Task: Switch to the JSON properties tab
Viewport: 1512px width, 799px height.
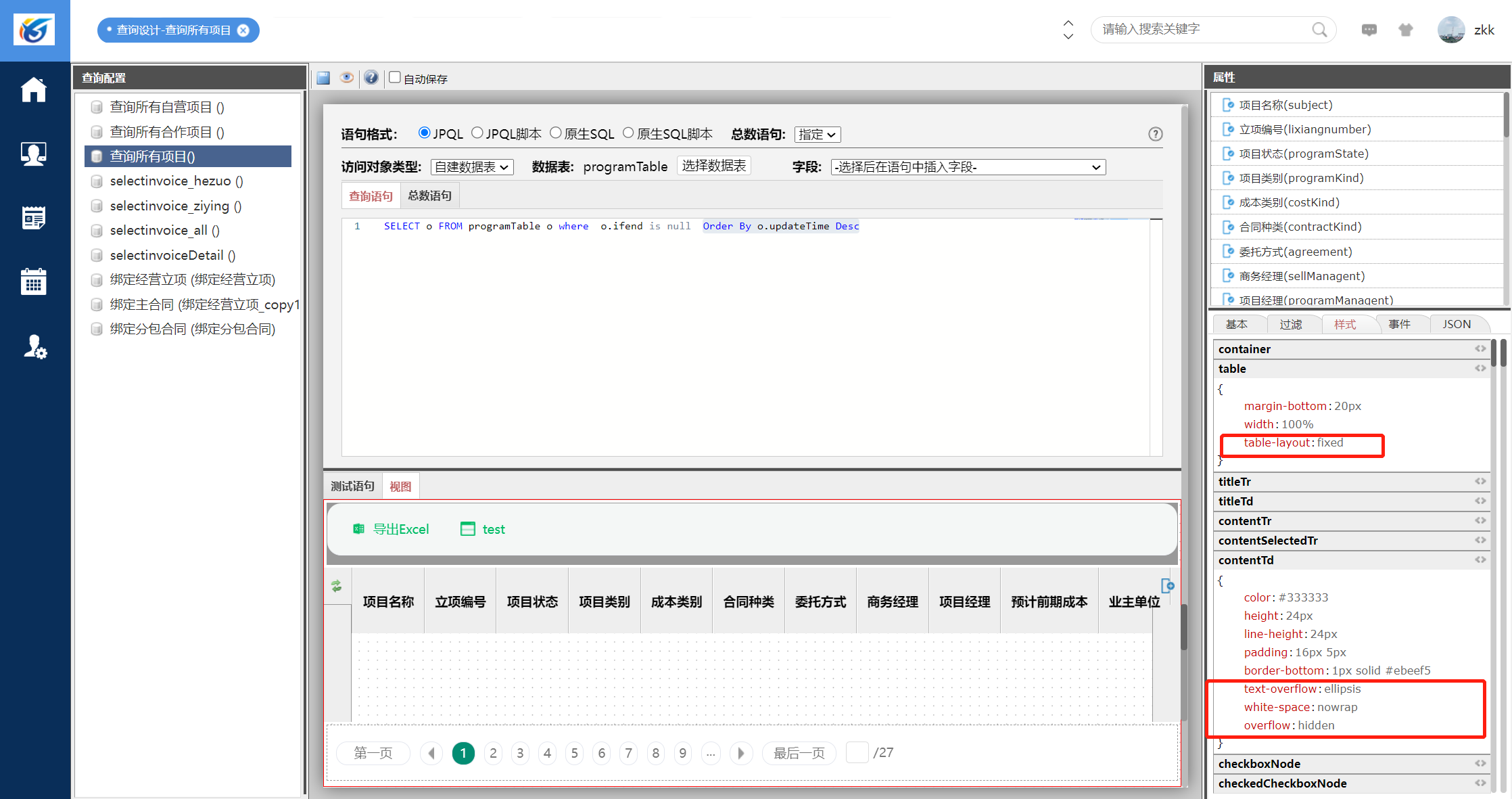Action: (1457, 324)
